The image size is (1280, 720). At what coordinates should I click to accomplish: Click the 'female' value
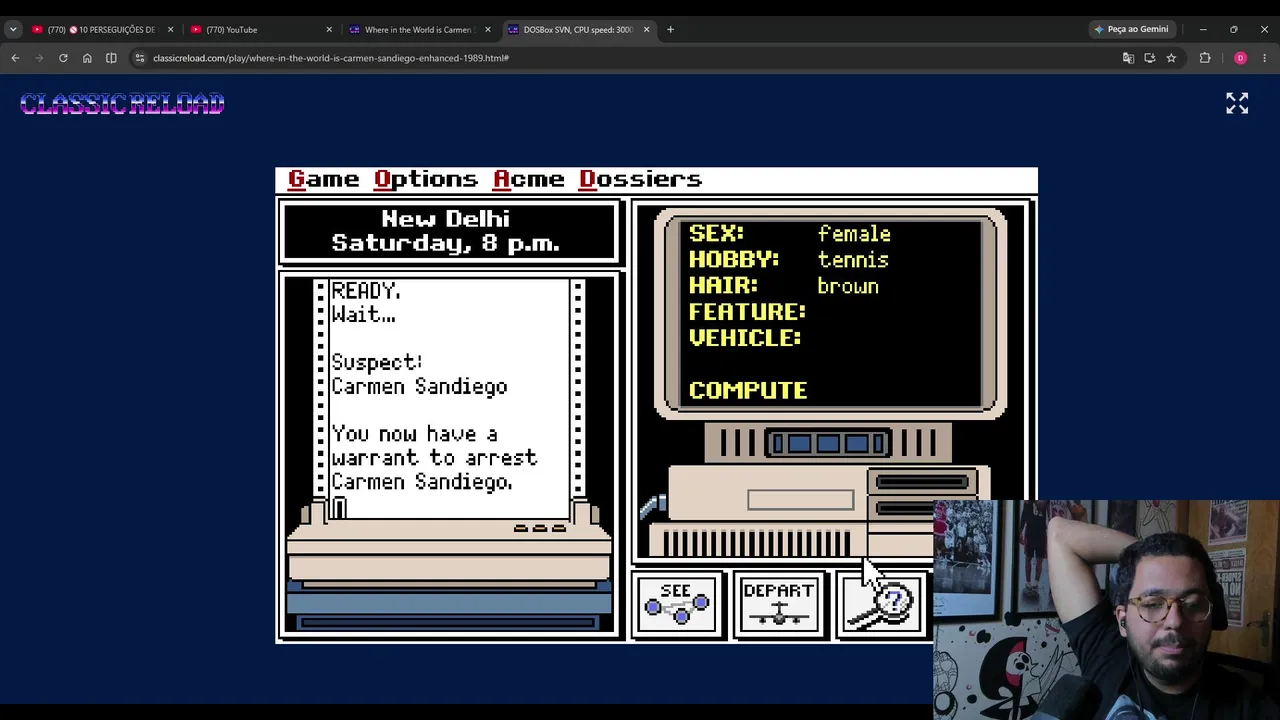point(854,234)
